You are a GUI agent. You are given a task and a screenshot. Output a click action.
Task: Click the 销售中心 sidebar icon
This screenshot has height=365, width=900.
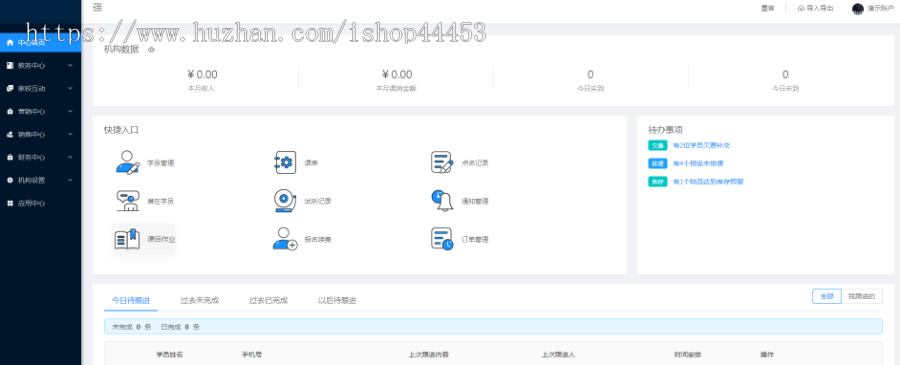[10, 134]
